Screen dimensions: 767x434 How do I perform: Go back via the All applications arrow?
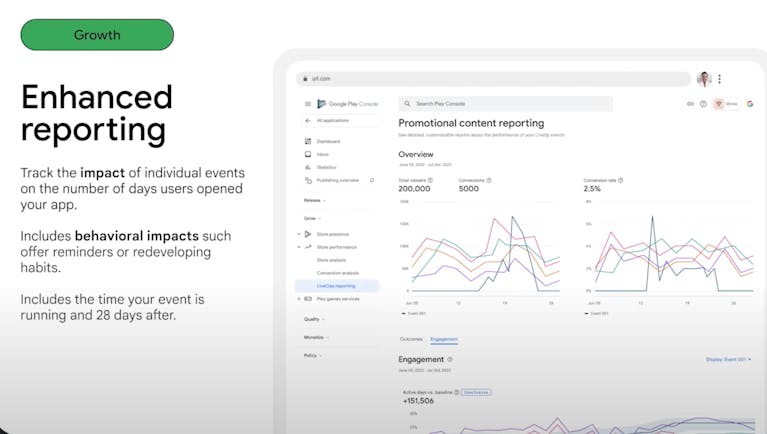point(308,120)
